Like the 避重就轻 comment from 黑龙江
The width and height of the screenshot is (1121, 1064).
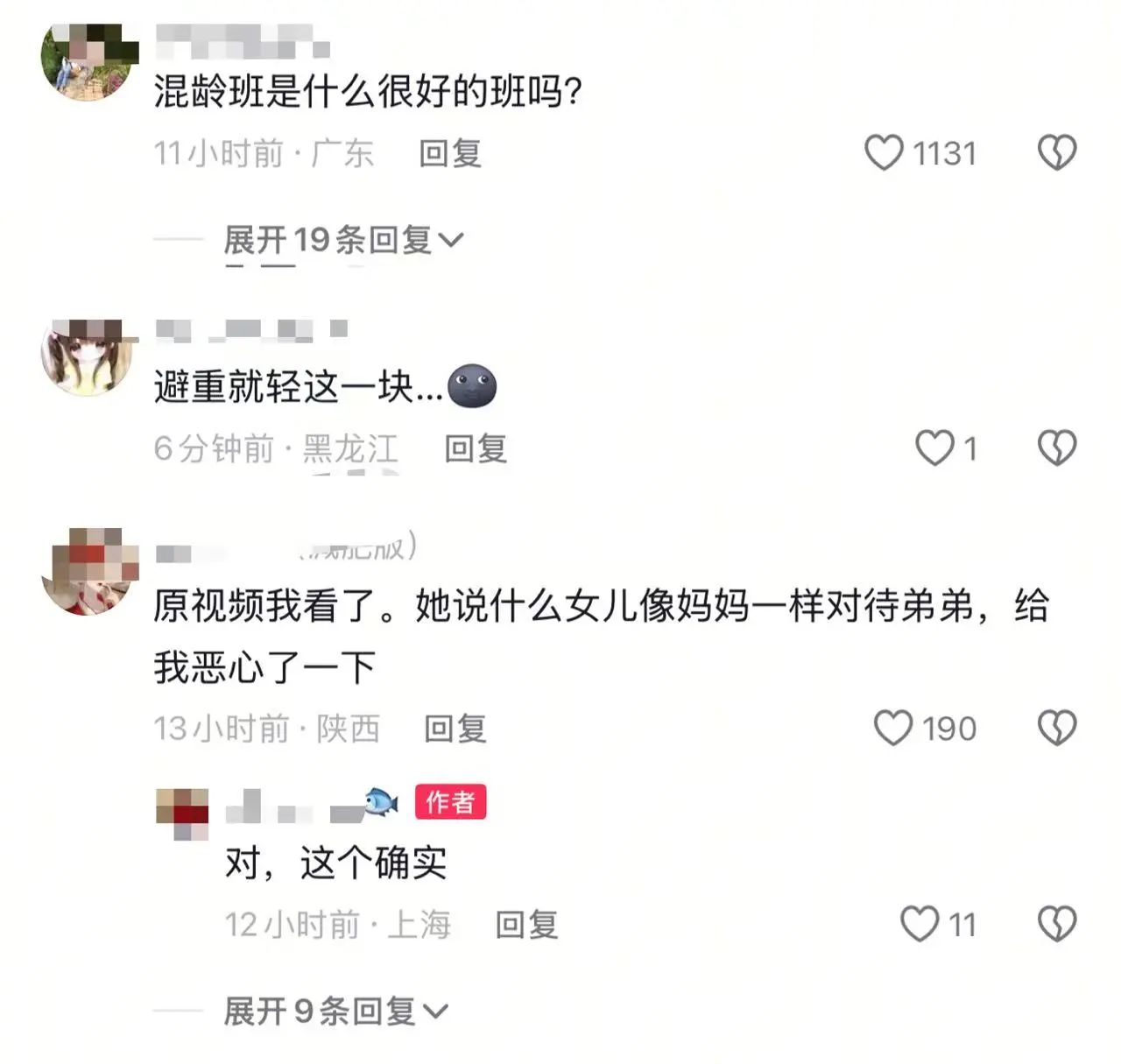pyautogui.click(x=934, y=448)
